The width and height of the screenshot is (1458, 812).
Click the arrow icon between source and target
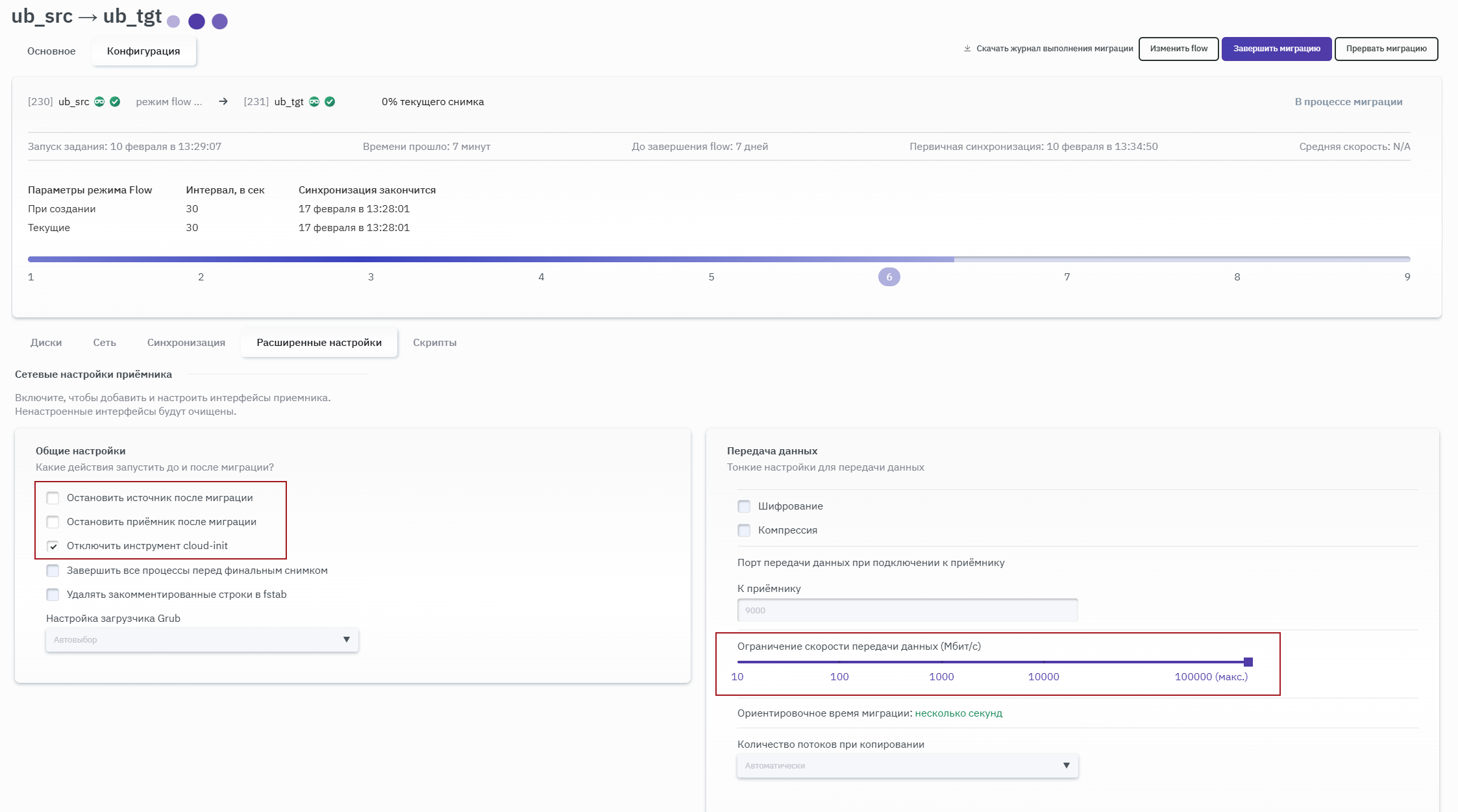coord(223,102)
